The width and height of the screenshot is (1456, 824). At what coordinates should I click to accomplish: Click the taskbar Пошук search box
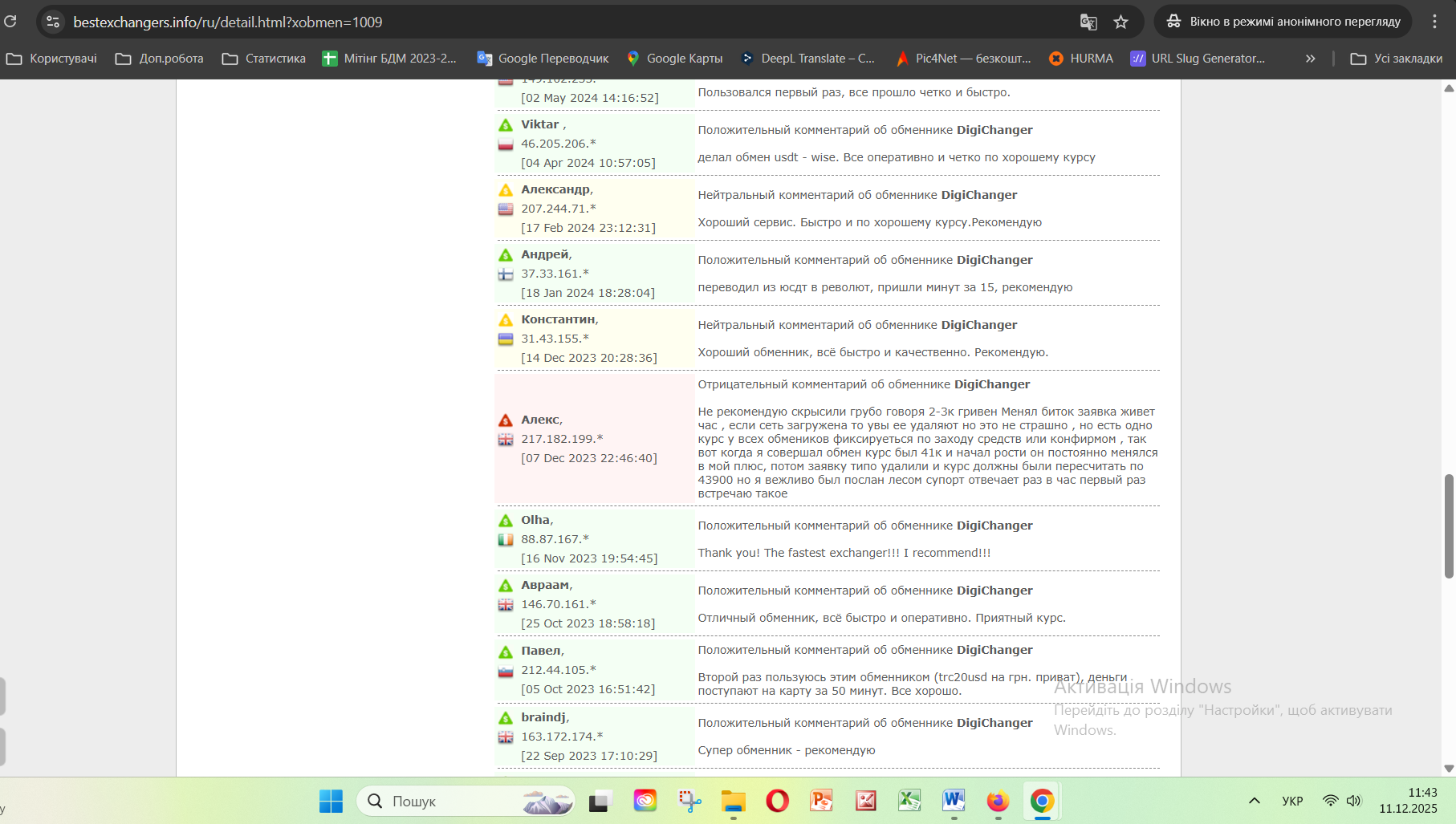(x=466, y=801)
